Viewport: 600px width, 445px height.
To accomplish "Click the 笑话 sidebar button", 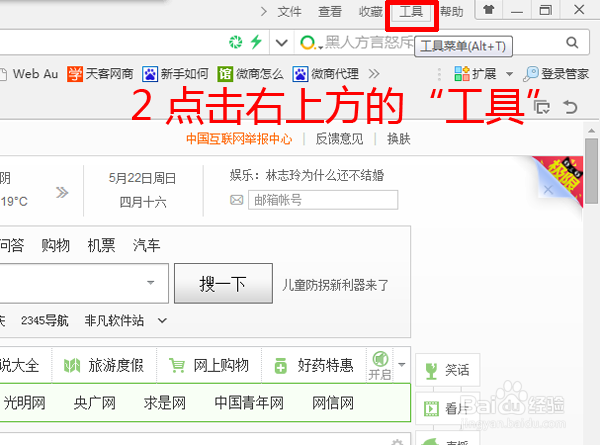I will (447, 370).
